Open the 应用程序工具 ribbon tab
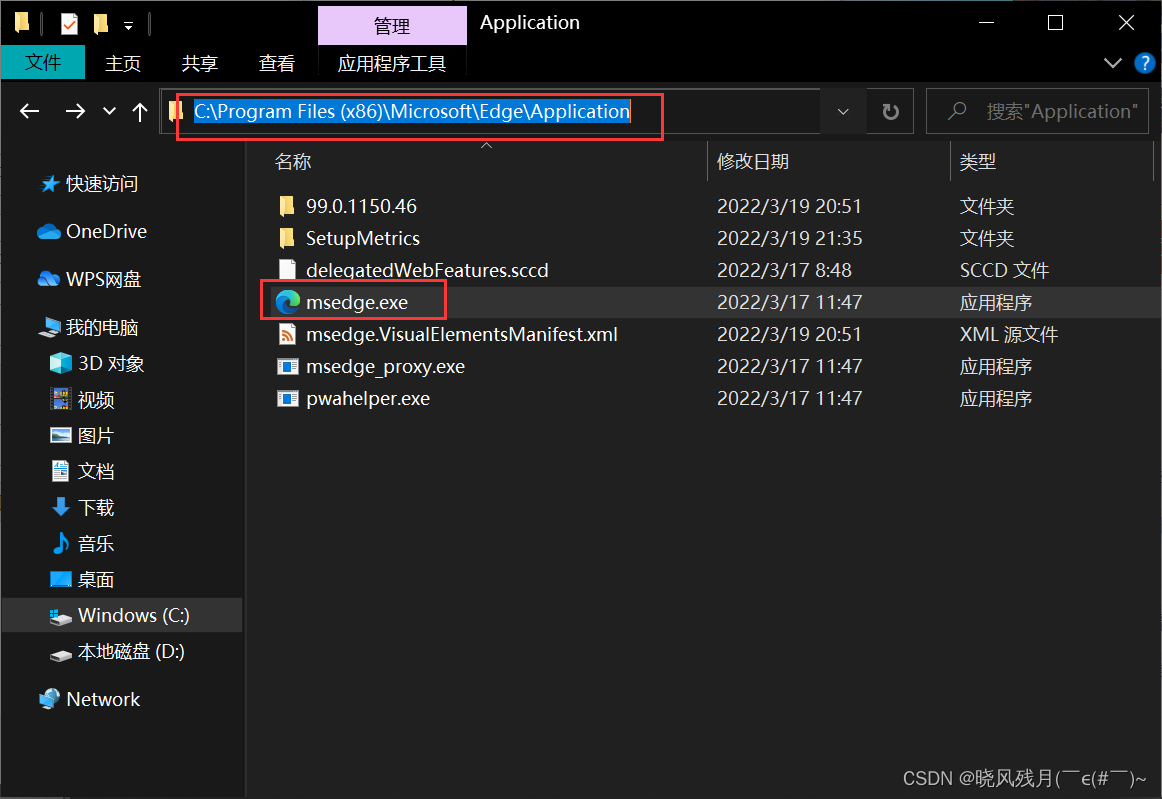This screenshot has height=799, width=1162. point(392,63)
